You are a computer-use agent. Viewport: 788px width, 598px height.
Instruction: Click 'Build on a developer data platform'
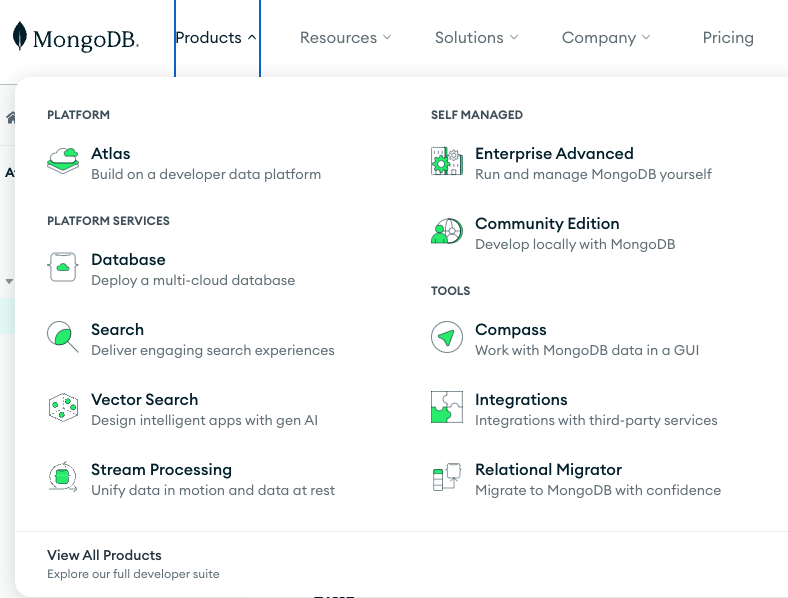(206, 174)
